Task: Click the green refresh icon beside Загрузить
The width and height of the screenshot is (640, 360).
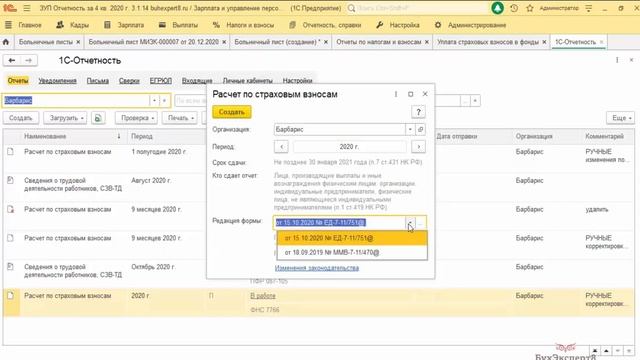Action: coord(98,118)
